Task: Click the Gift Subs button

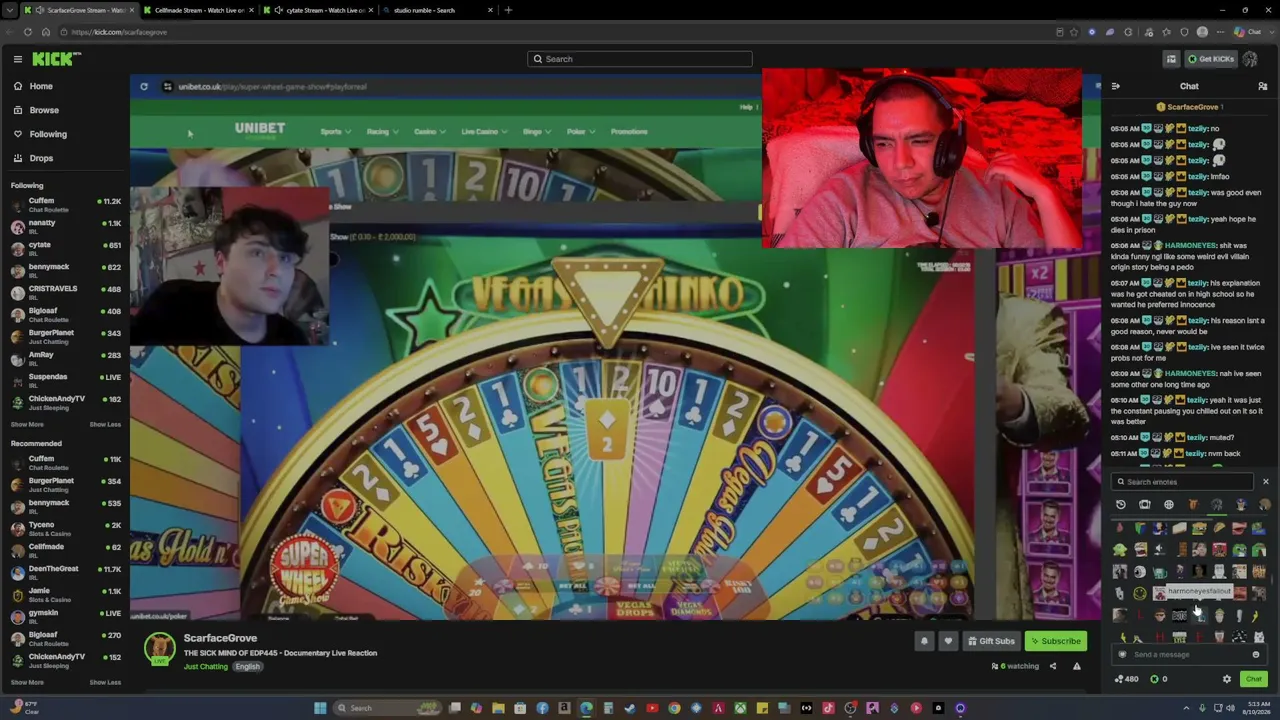Action: click(991, 641)
